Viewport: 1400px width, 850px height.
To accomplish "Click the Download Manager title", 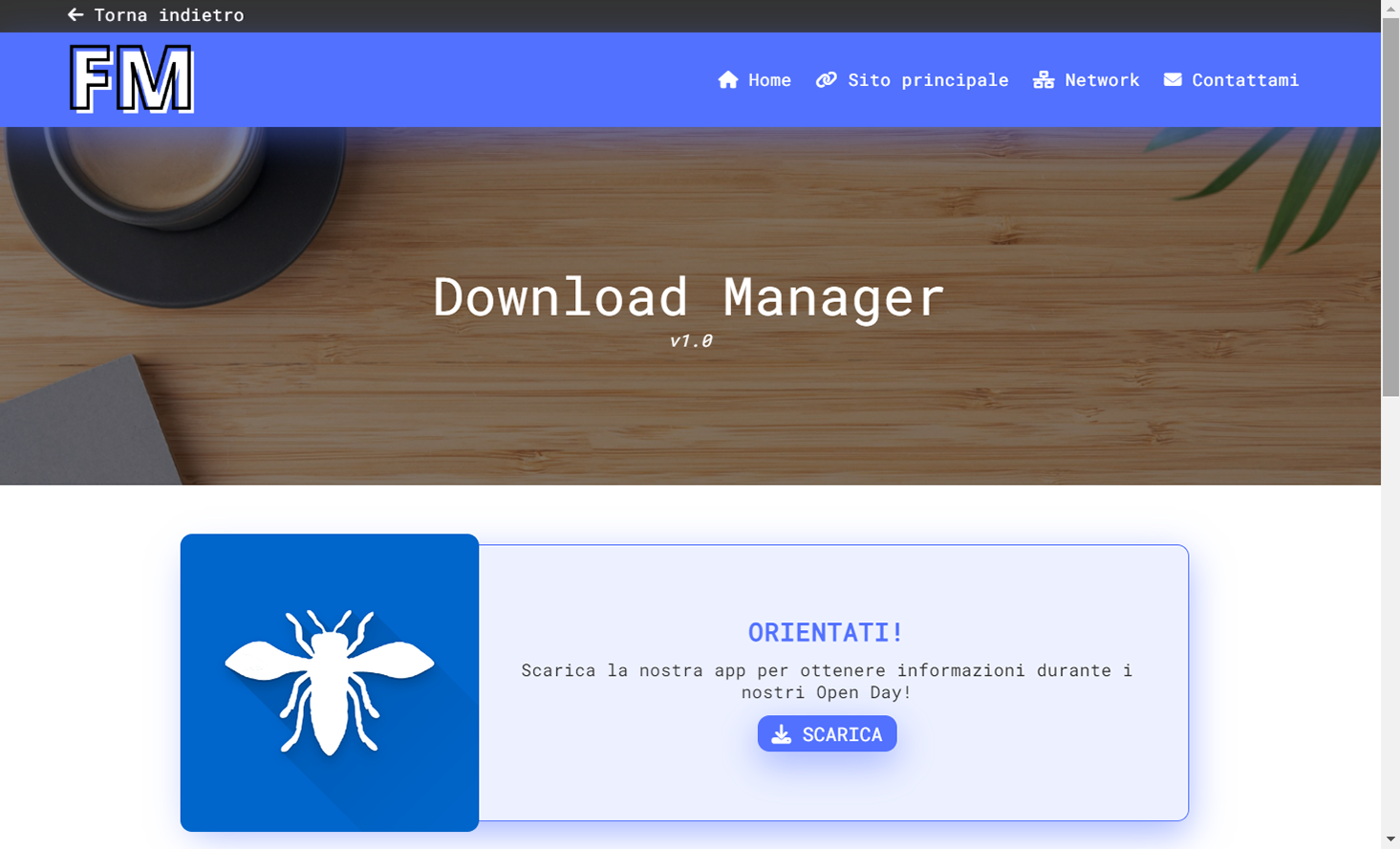I will point(689,296).
